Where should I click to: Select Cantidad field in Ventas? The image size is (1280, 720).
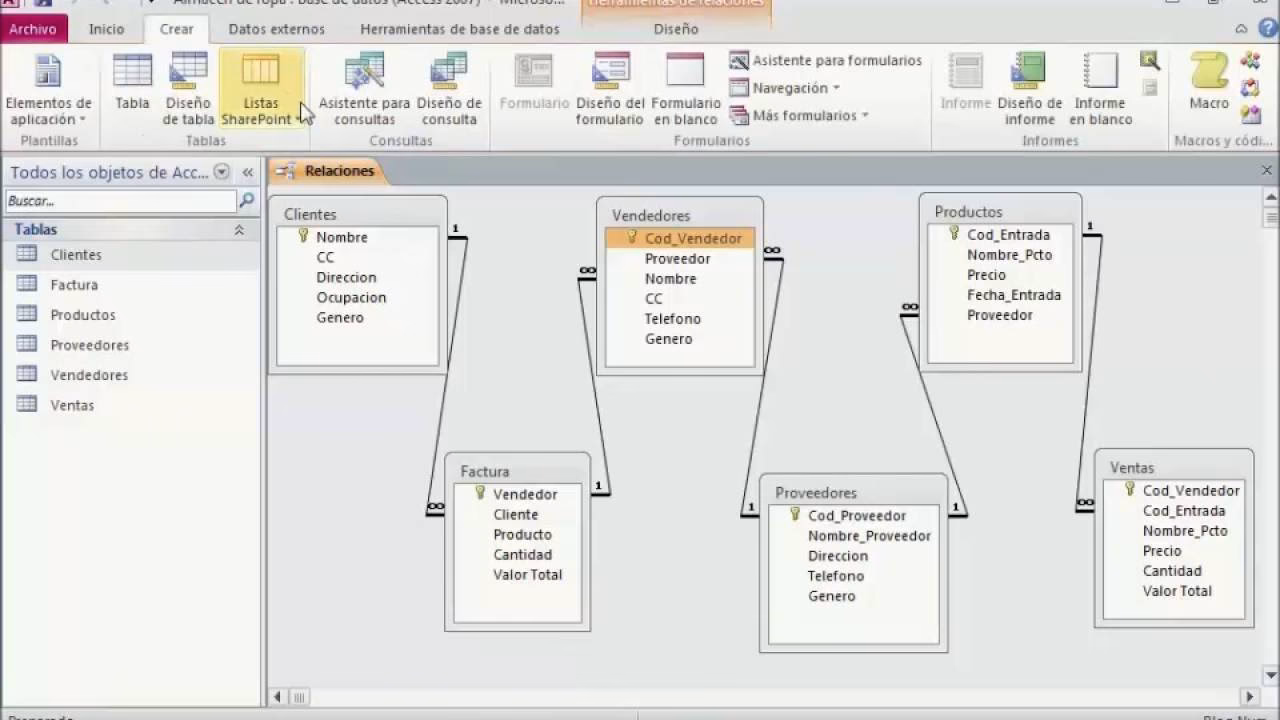[1174, 570]
